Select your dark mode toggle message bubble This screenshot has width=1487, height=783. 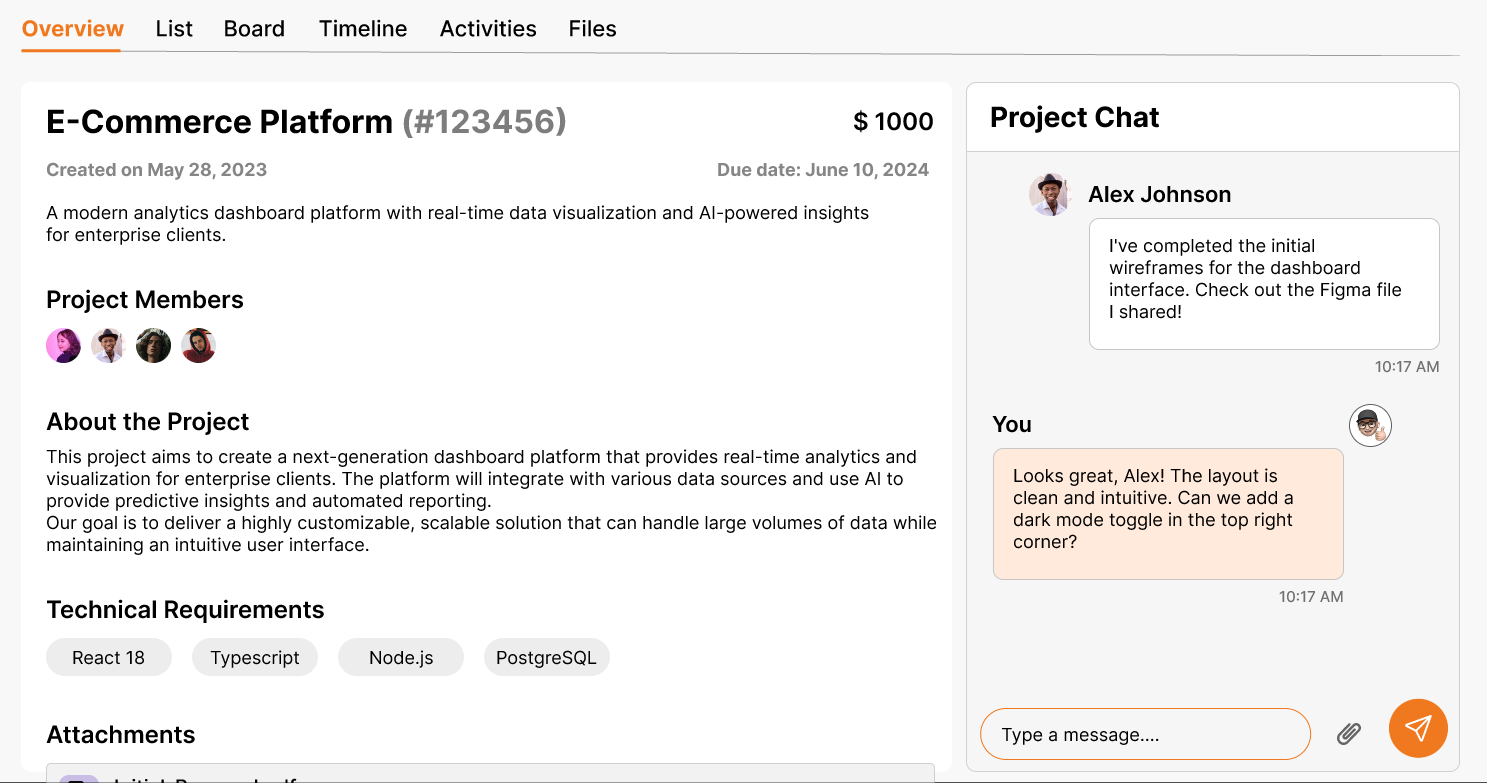click(1168, 514)
